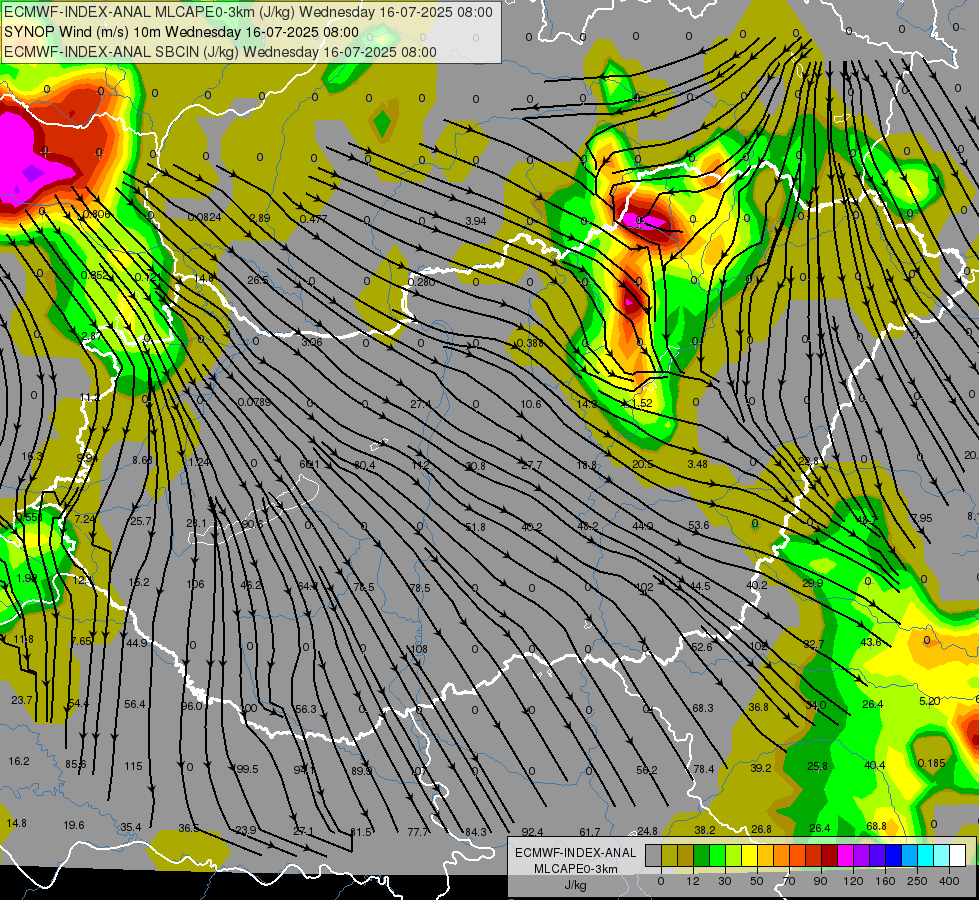The image size is (979, 900).
Task: Pick the dark green legend swatch
Action: pos(702,856)
